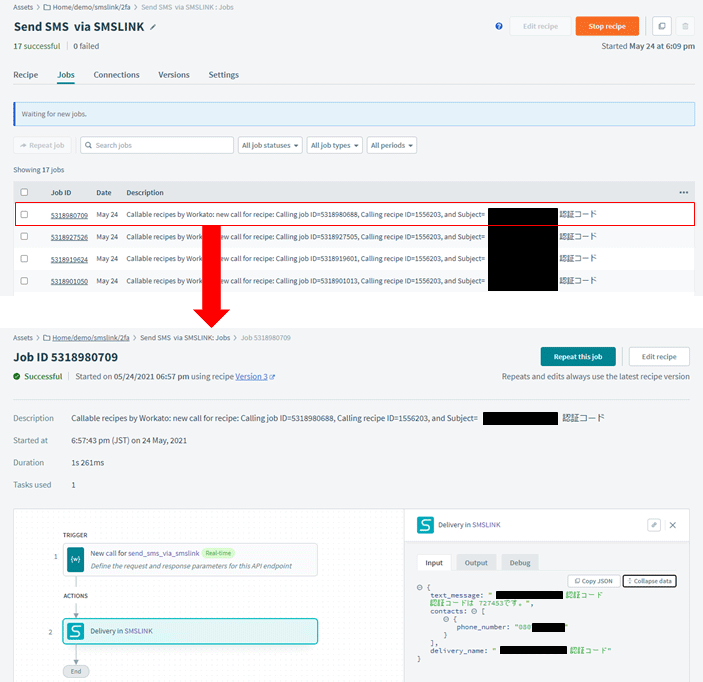Screen dimensions: 703x682
Task: Check the box for job 5318927526
Action: point(24,236)
